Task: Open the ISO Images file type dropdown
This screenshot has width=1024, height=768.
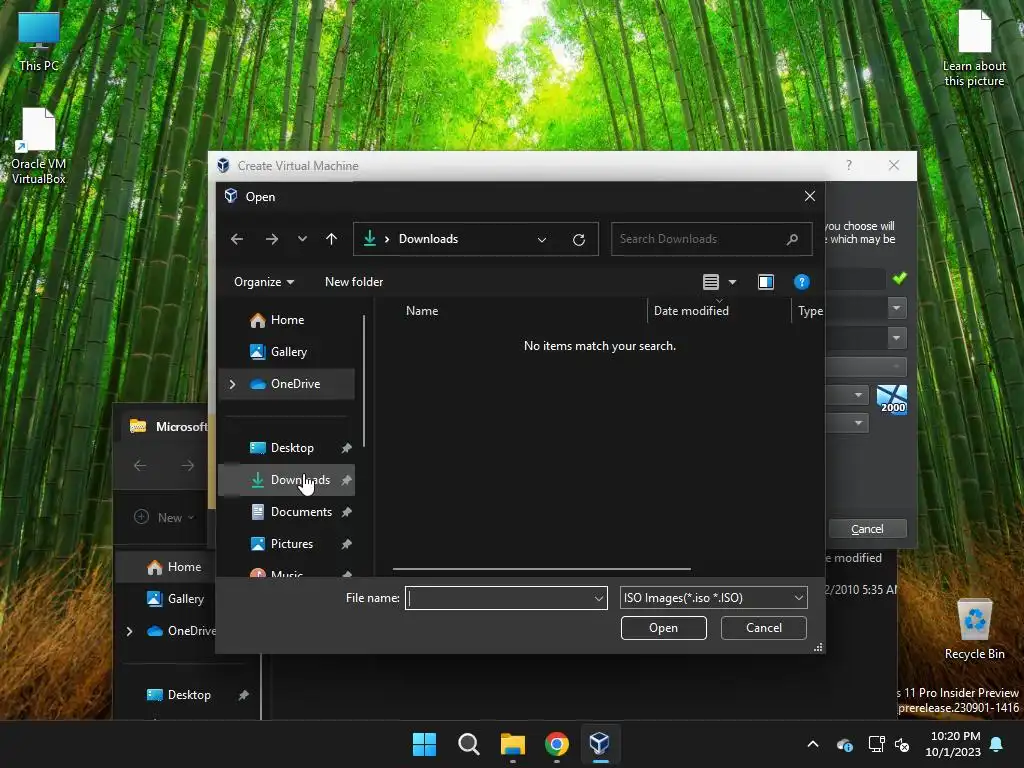Action: [x=713, y=598]
